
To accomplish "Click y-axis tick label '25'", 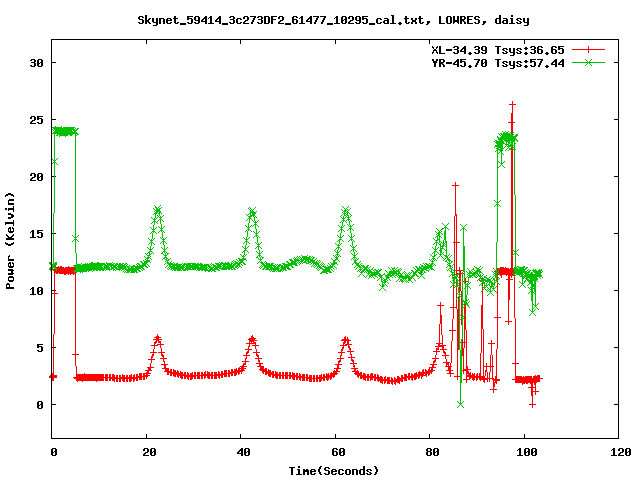I will pos(36,120).
